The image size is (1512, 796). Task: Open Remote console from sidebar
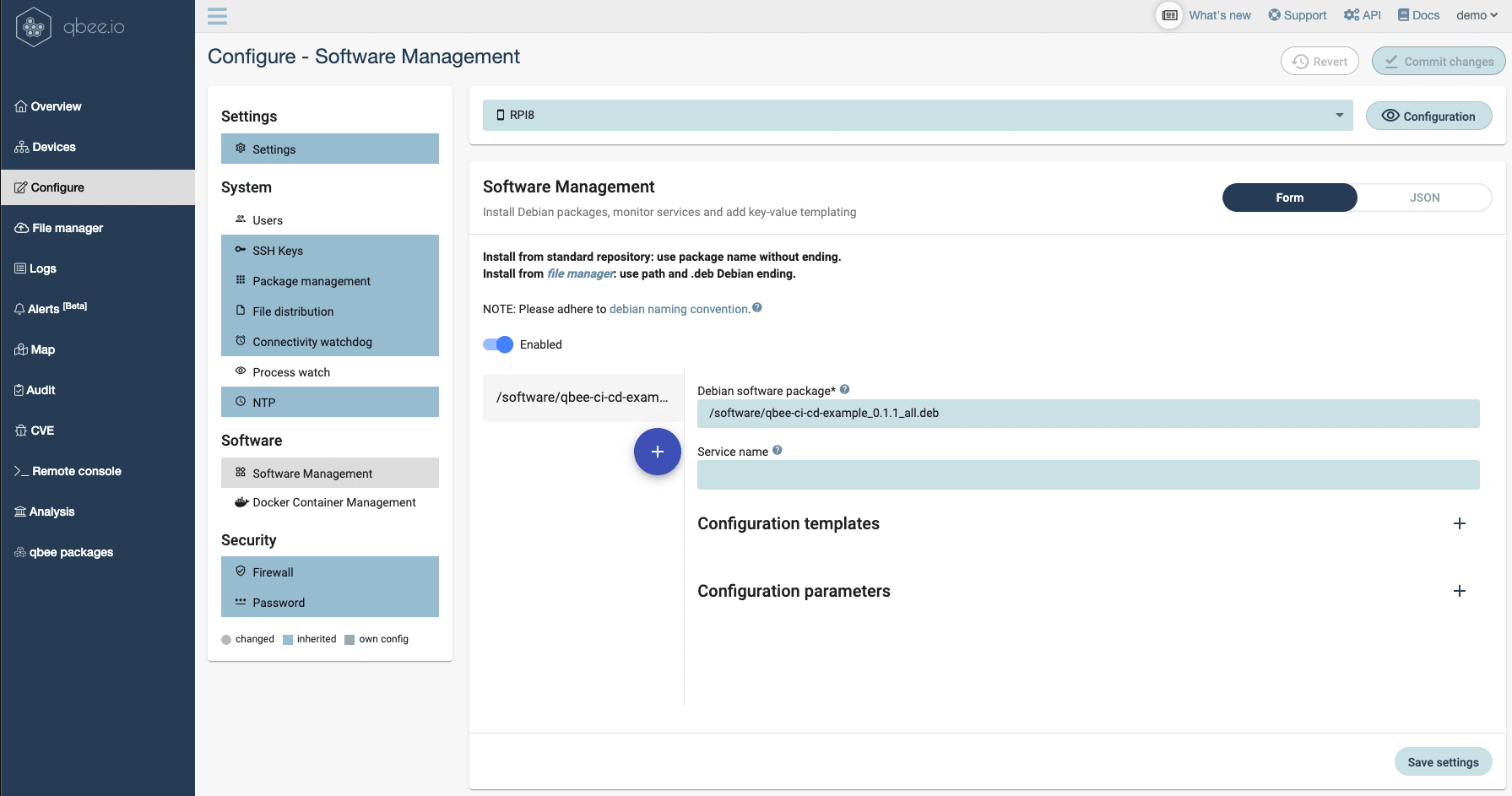coord(76,471)
